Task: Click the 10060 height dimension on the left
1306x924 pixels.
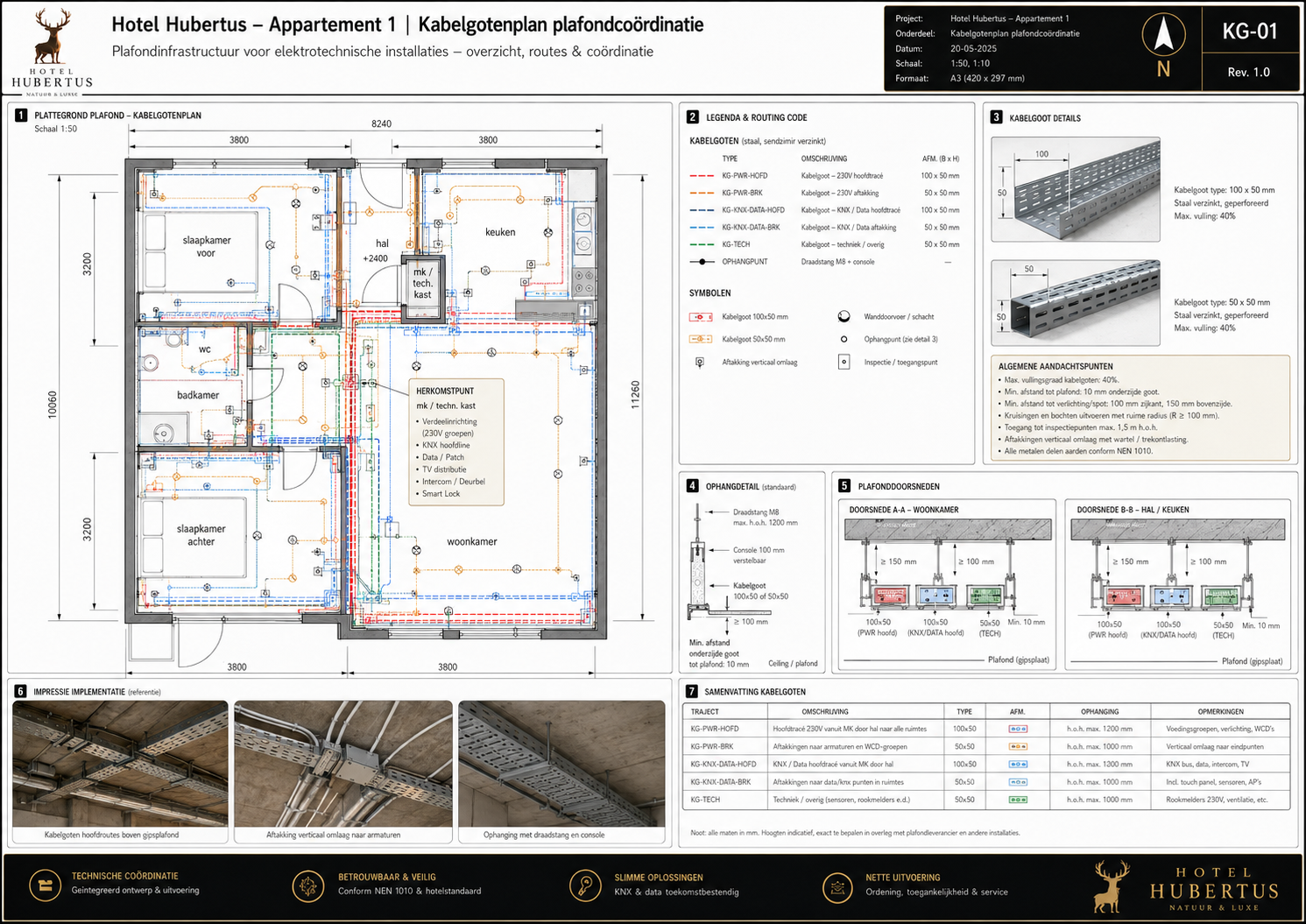Action: pyautogui.click(x=52, y=405)
